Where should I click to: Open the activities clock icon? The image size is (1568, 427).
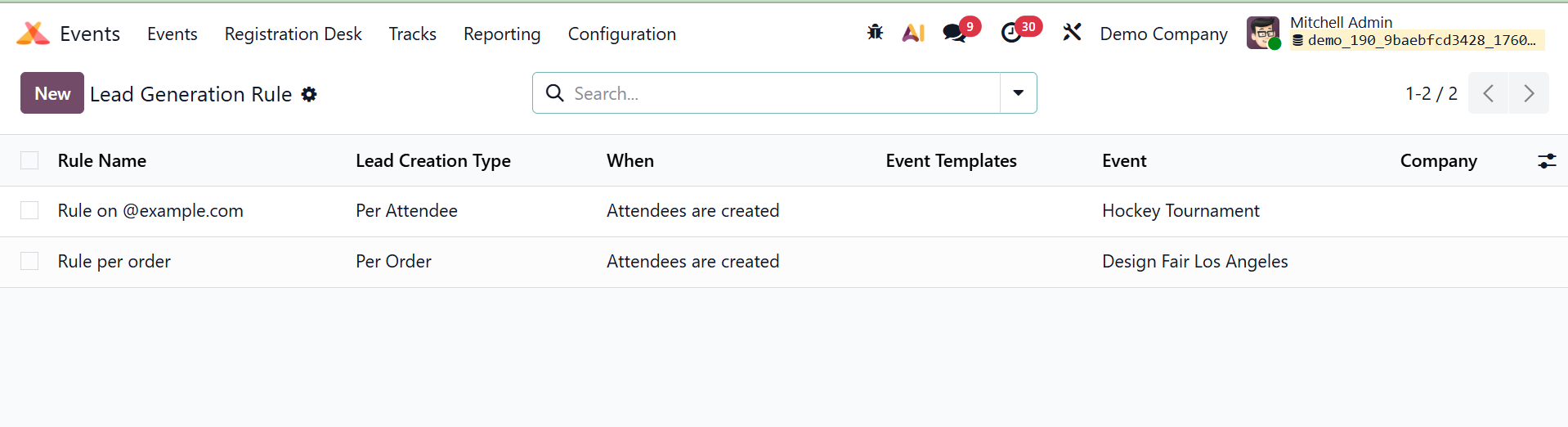[1012, 33]
